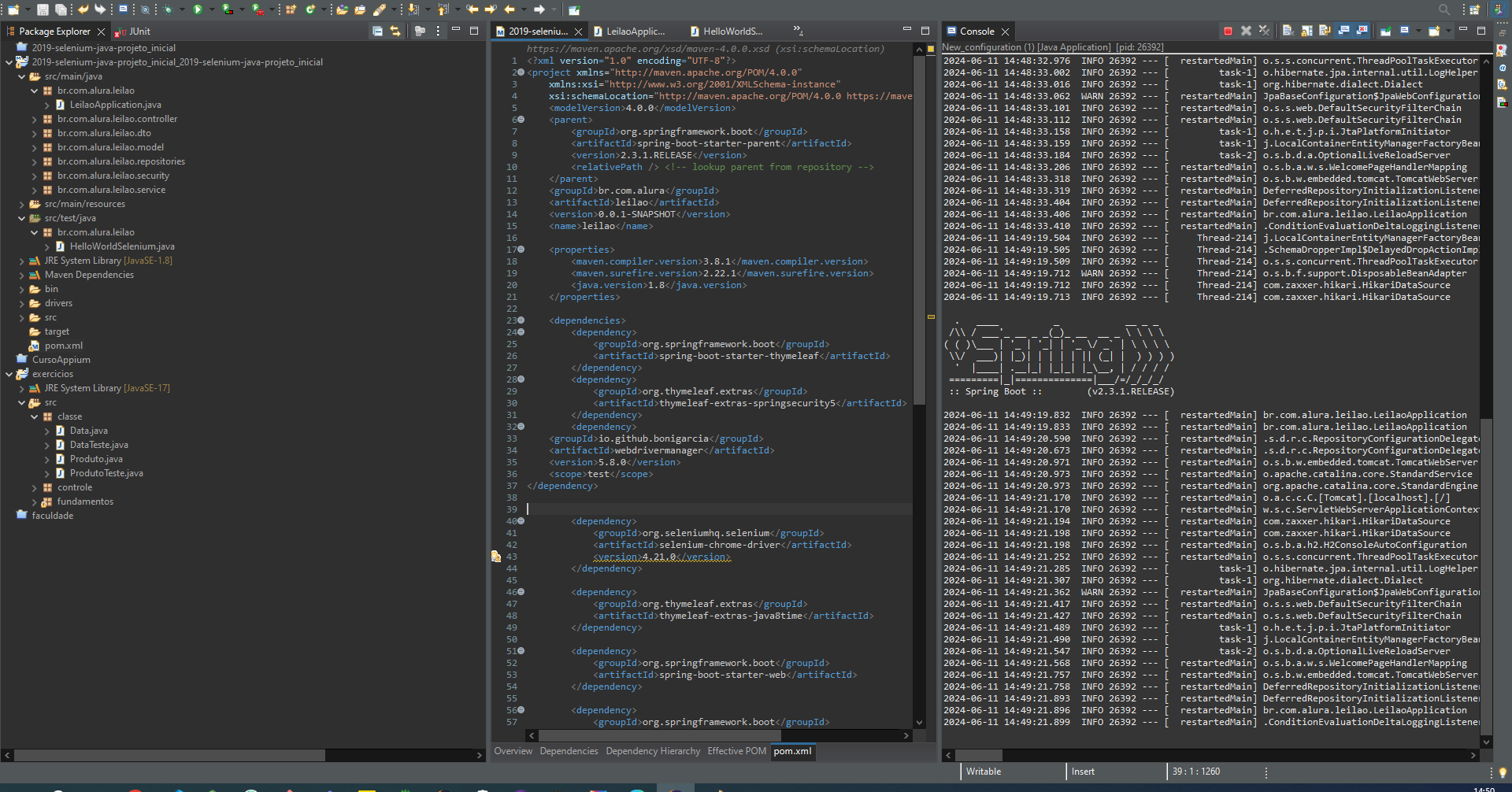1512x792 pixels.
Task: Click the Pin Editor icon
Action: [574, 9]
